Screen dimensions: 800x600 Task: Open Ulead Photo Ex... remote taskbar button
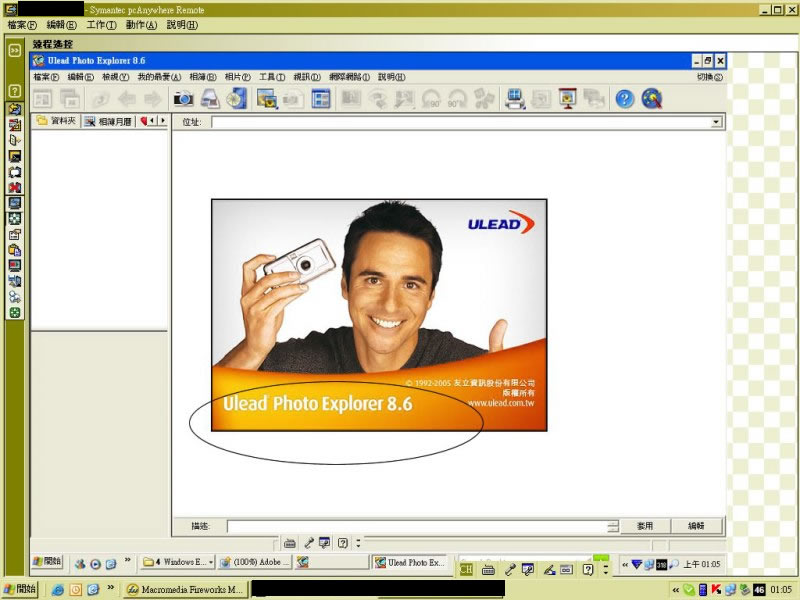410,562
